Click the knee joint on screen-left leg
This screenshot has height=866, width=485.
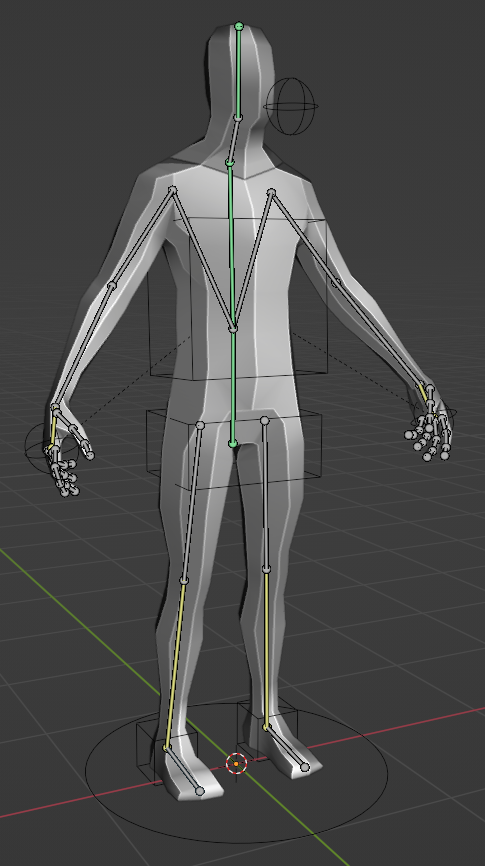tap(184, 580)
